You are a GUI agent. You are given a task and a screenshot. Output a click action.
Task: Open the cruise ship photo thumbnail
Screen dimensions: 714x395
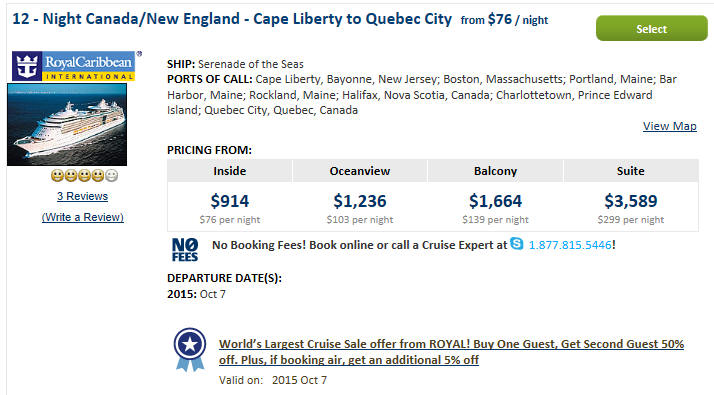67,124
